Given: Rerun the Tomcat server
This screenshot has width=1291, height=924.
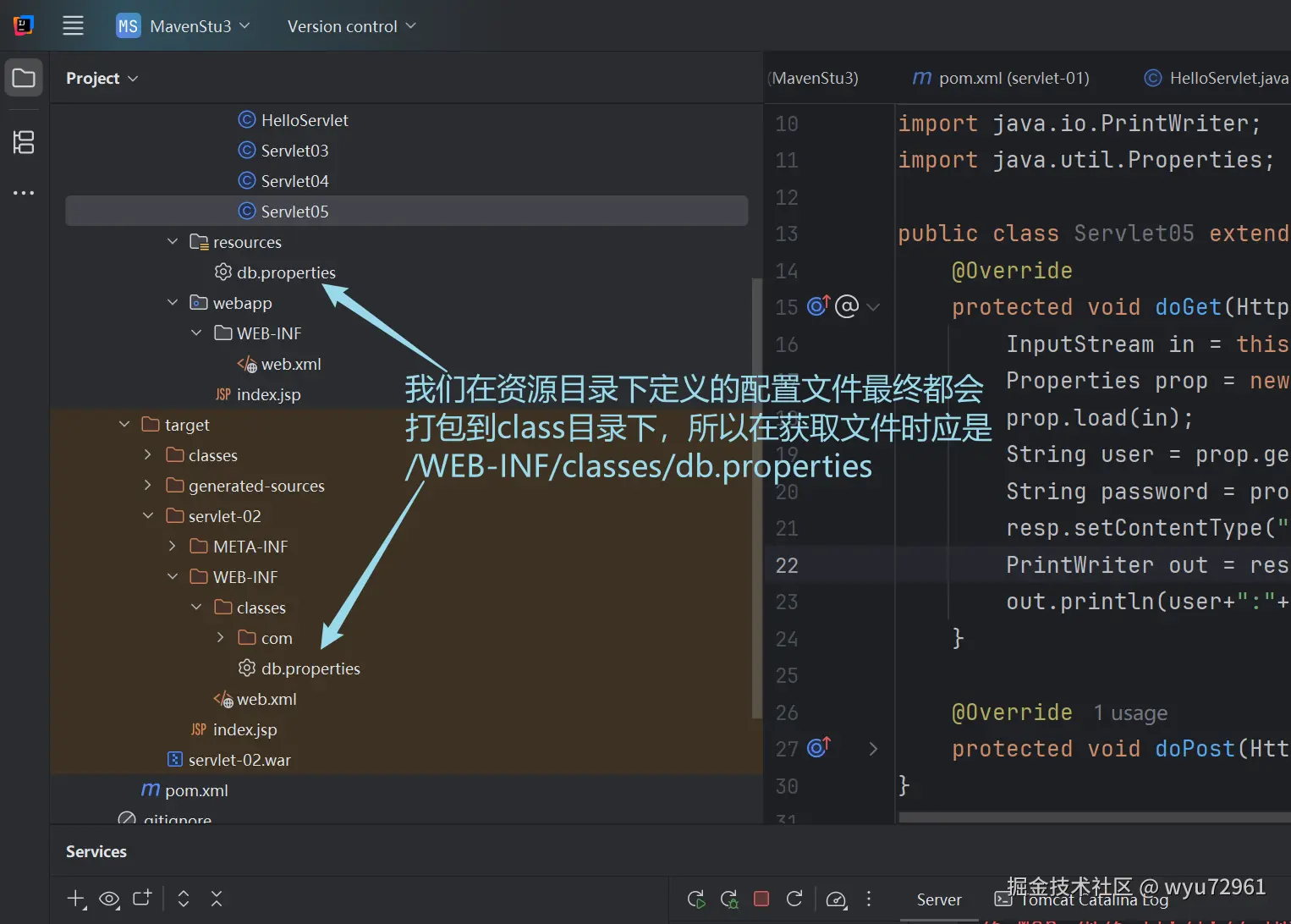Looking at the screenshot, I should click(x=696, y=899).
